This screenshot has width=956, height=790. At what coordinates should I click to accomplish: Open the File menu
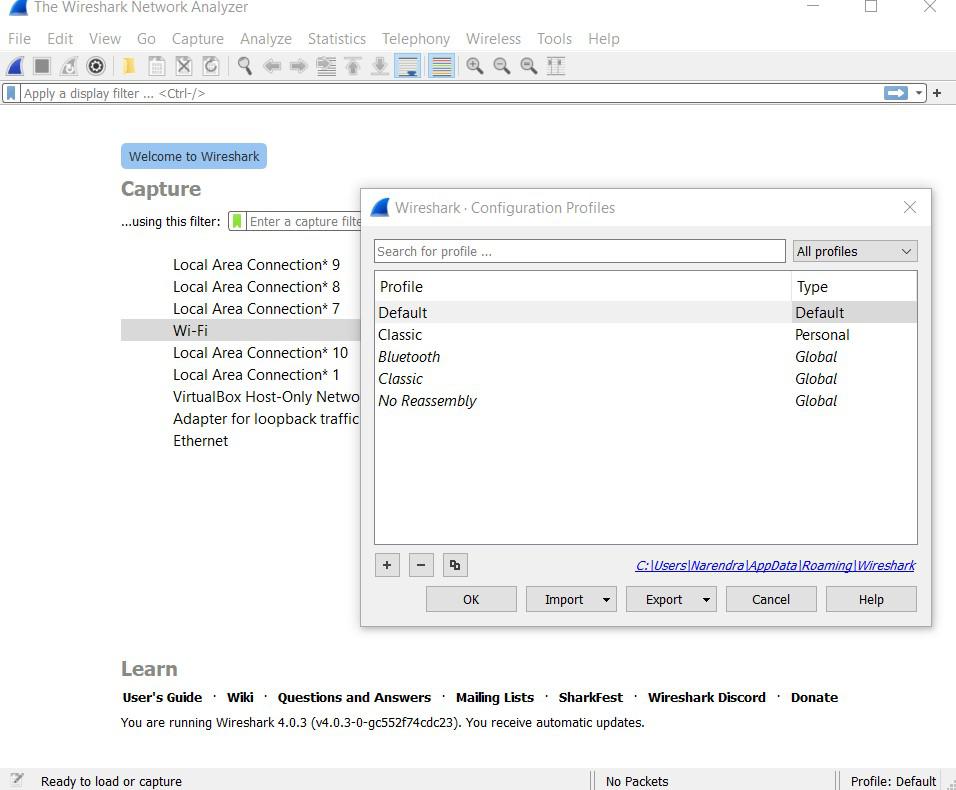[20, 38]
